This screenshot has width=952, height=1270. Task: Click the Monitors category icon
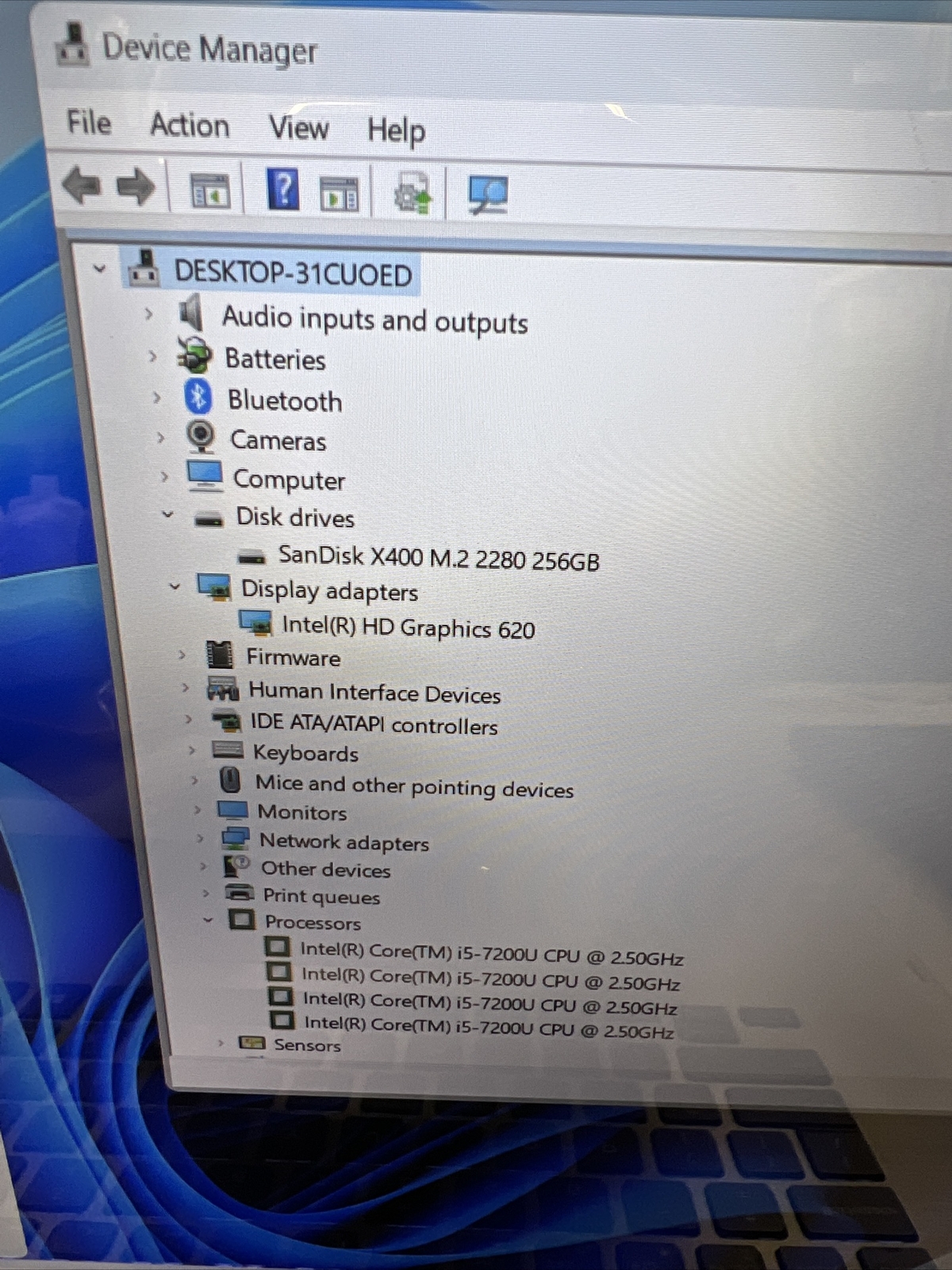232,810
